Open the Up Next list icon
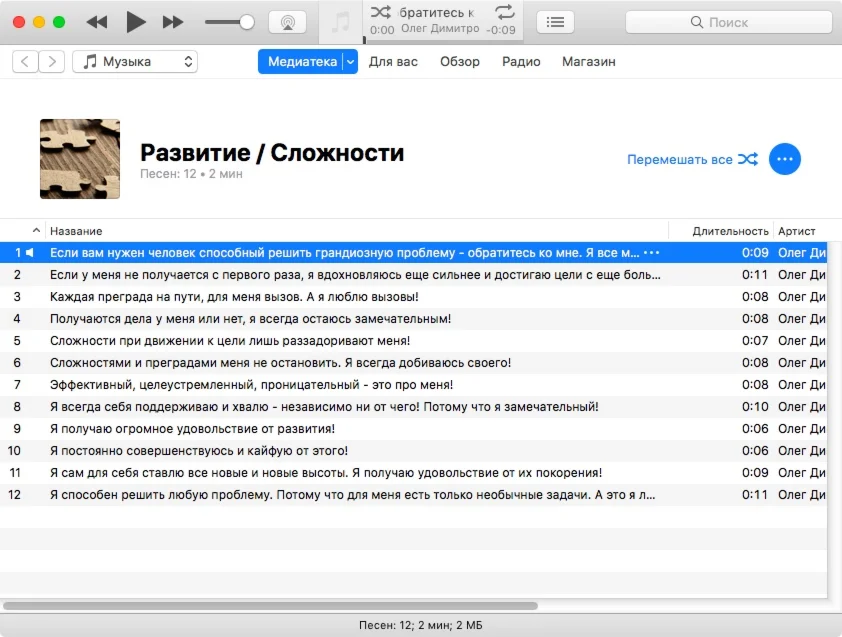The image size is (842, 637). [555, 22]
